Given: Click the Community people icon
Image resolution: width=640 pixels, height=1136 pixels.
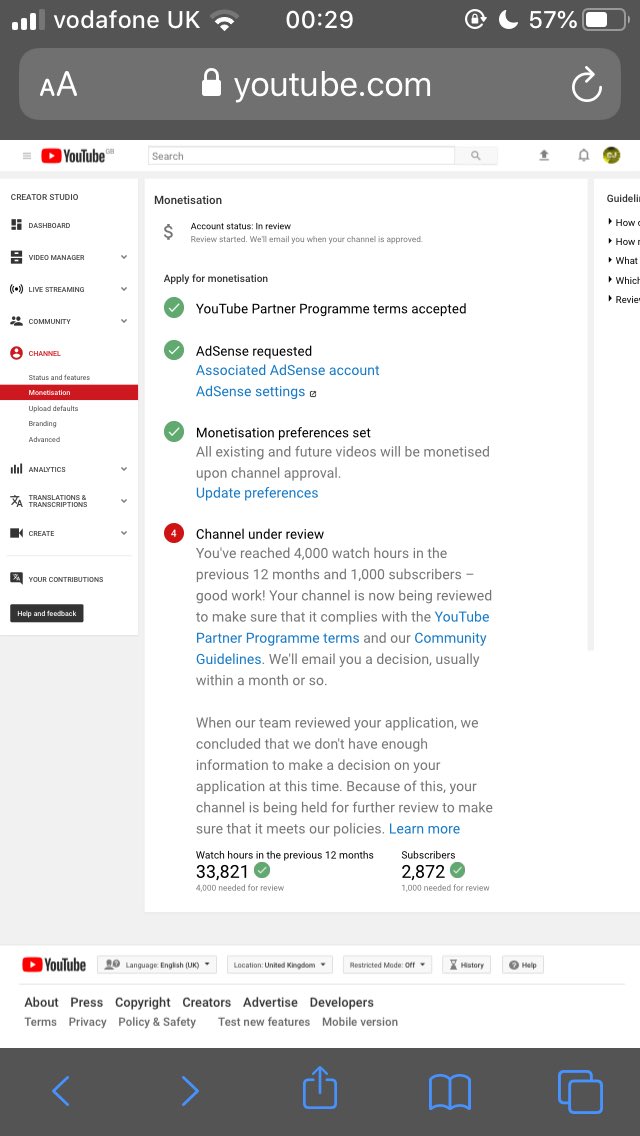Looking at the screenshot, I should point(17,321).
